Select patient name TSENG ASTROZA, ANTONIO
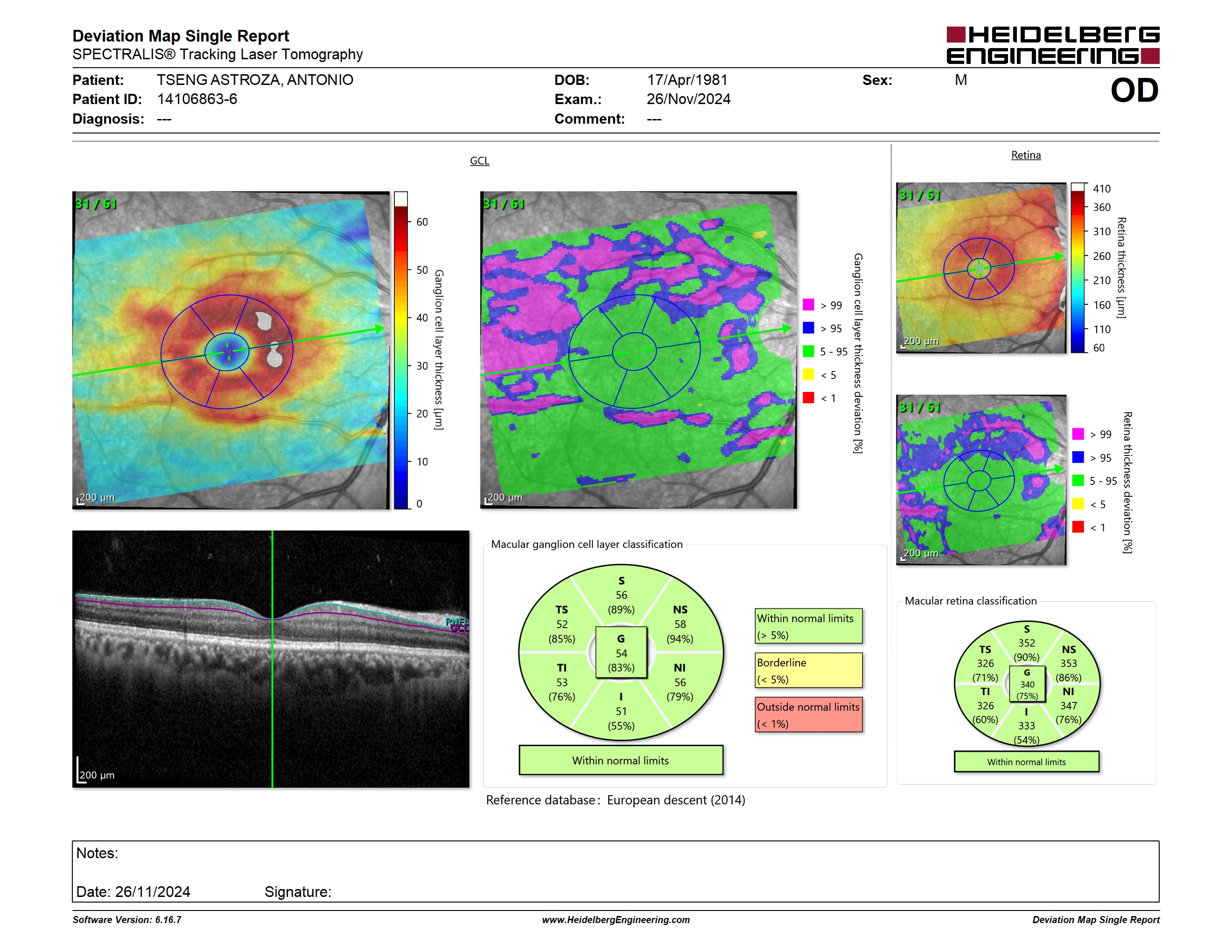This screenshot has height=952, width=1232. pos(255,79)
